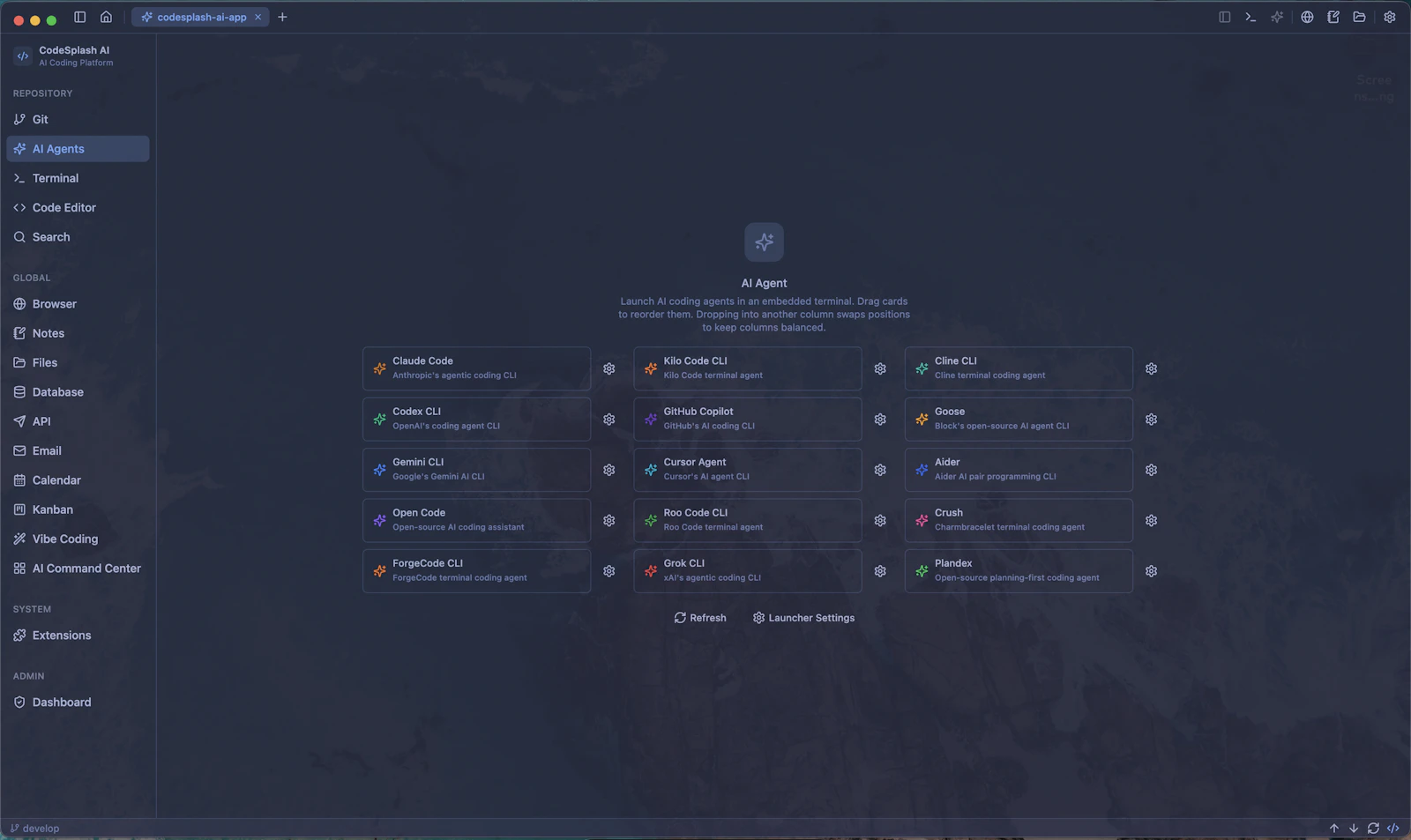Add a new tab with plus
Screen dimensions: 1411x840
(x=282, y=17)
